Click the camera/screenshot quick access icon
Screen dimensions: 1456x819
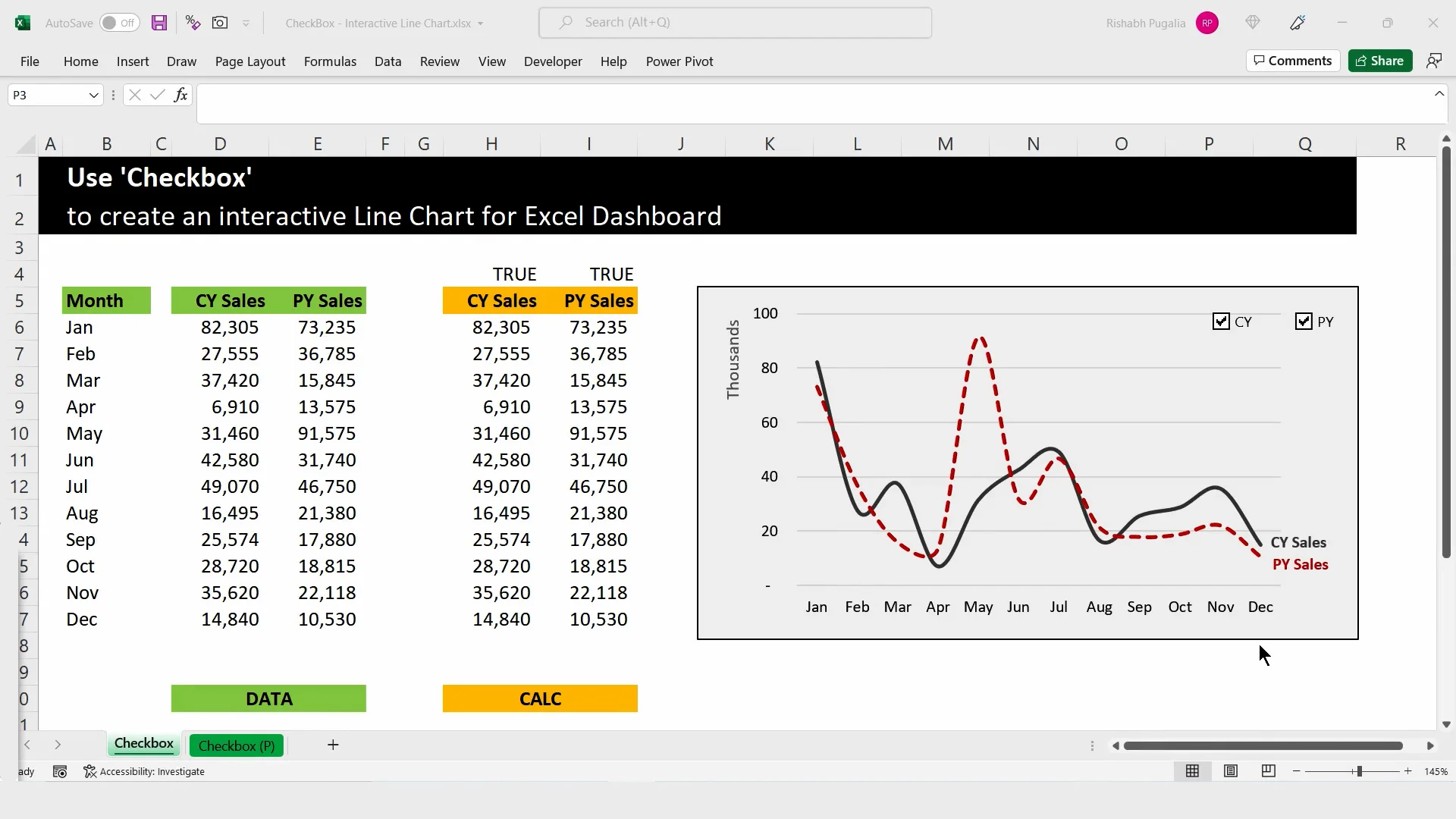(219, 23)
